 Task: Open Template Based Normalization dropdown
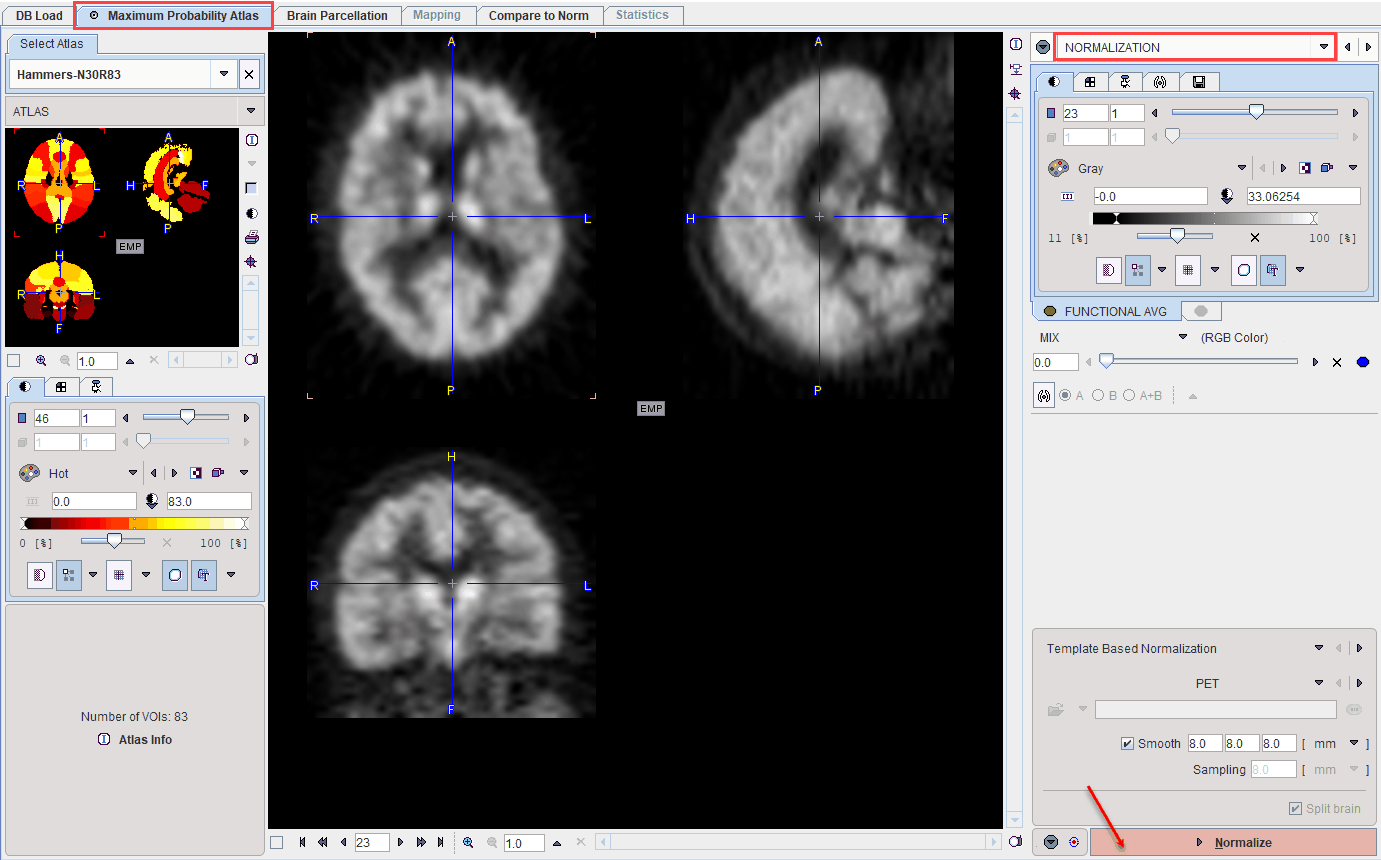coord(1319,648)
